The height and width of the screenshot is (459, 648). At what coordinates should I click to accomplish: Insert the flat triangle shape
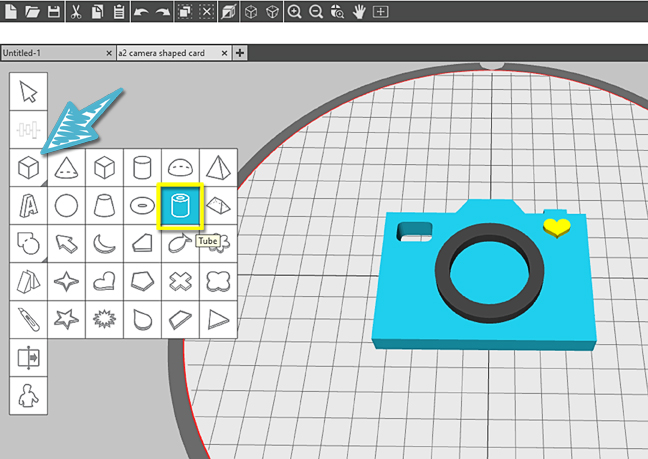218,319
